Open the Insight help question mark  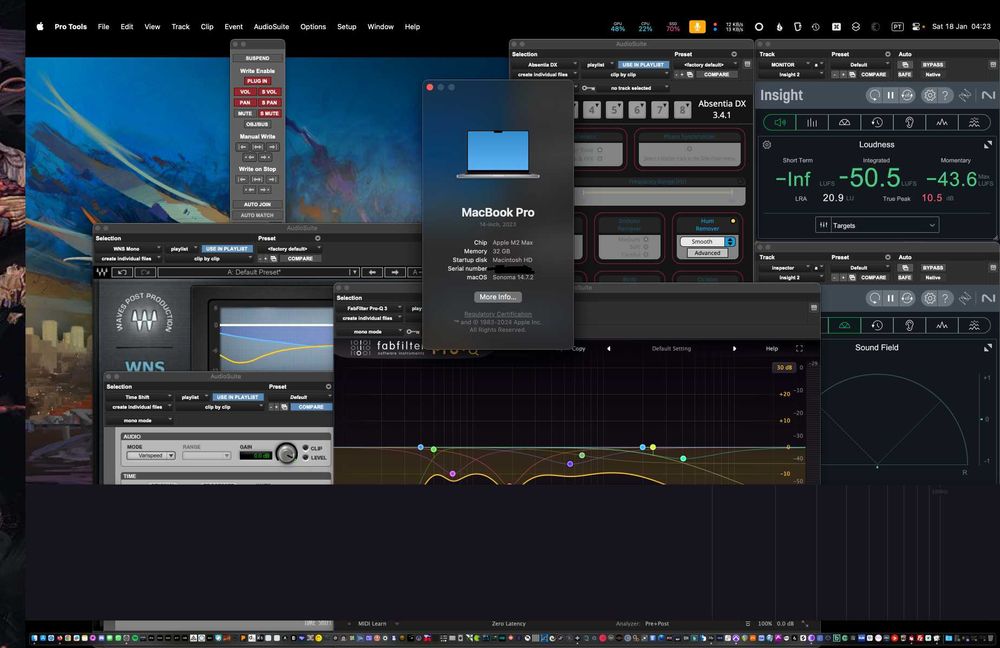945,95
